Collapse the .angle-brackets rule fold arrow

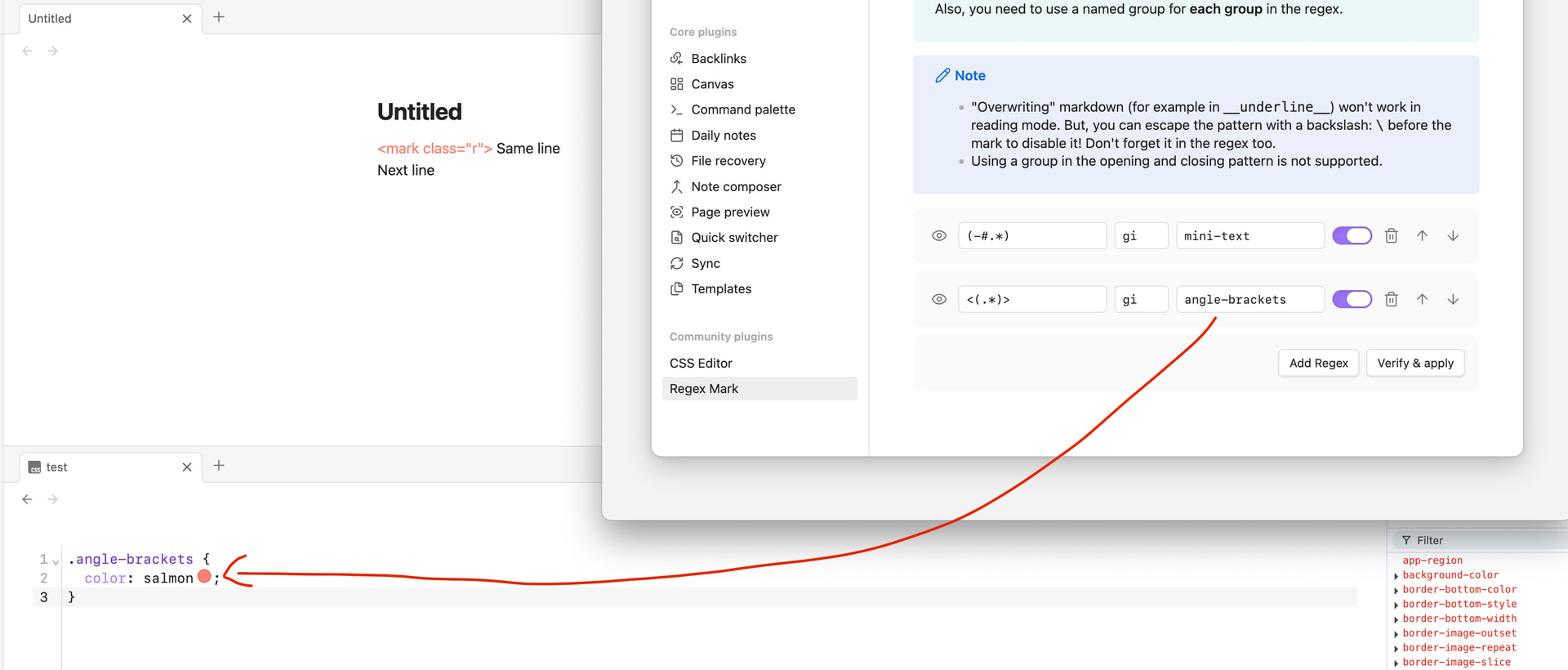coord(56,561)
